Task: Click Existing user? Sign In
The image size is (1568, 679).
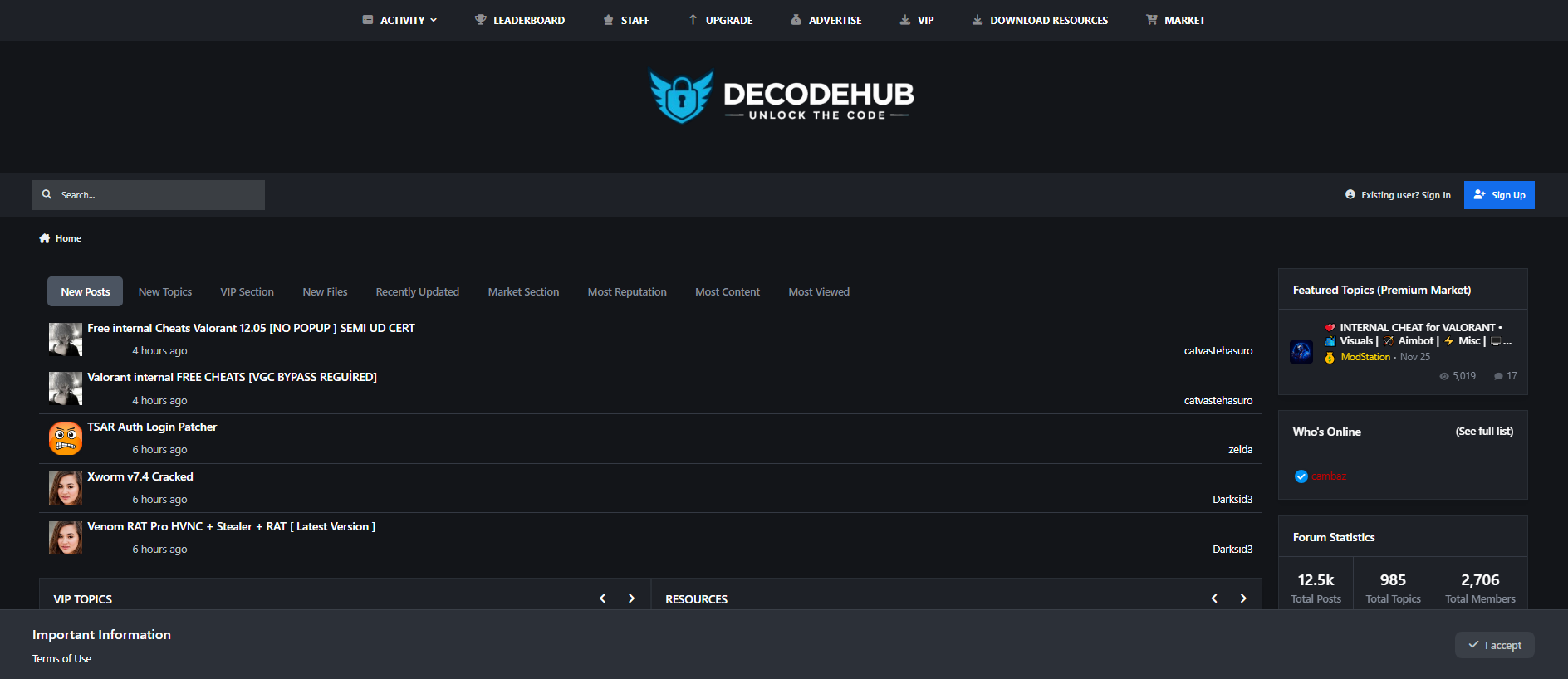Action: (1399, 195)
